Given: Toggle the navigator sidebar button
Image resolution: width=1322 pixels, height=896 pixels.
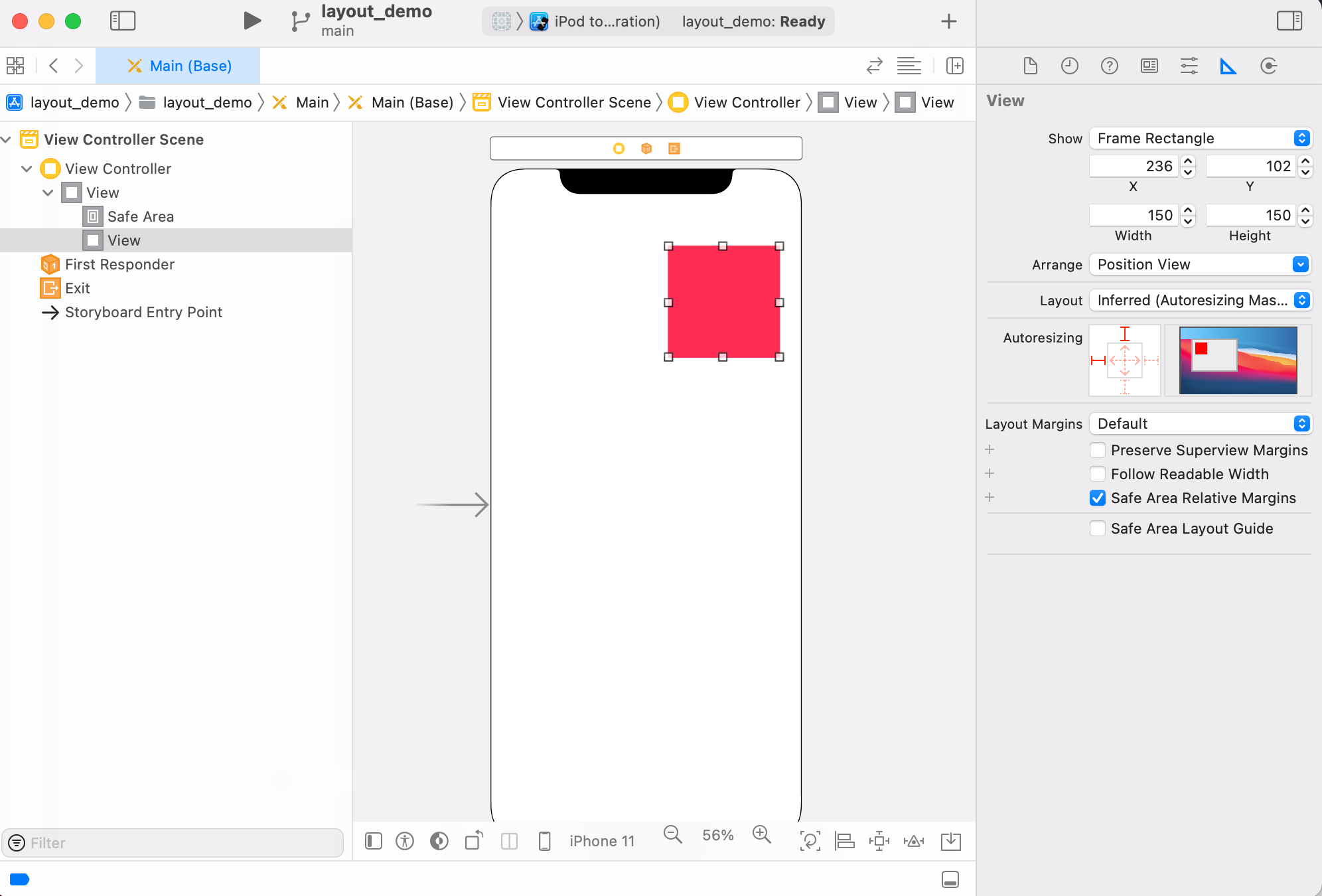Looking at the screenshot, I should (123, 21).
